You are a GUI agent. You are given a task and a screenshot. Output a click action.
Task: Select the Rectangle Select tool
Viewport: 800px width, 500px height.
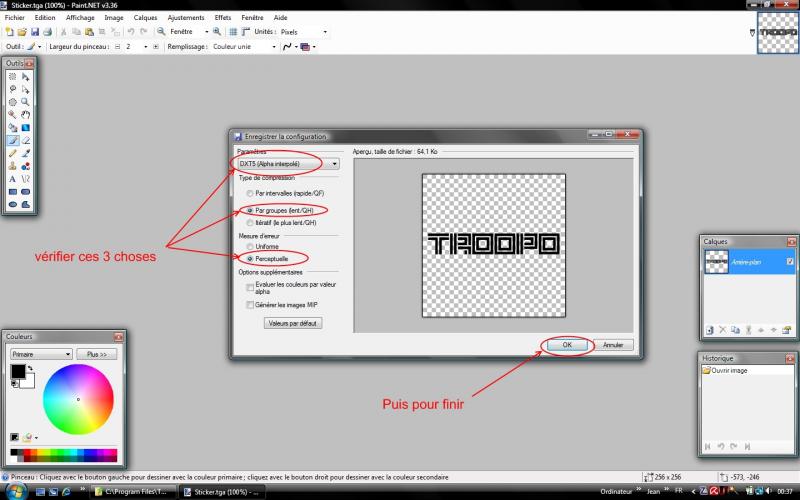pos(13,77)
